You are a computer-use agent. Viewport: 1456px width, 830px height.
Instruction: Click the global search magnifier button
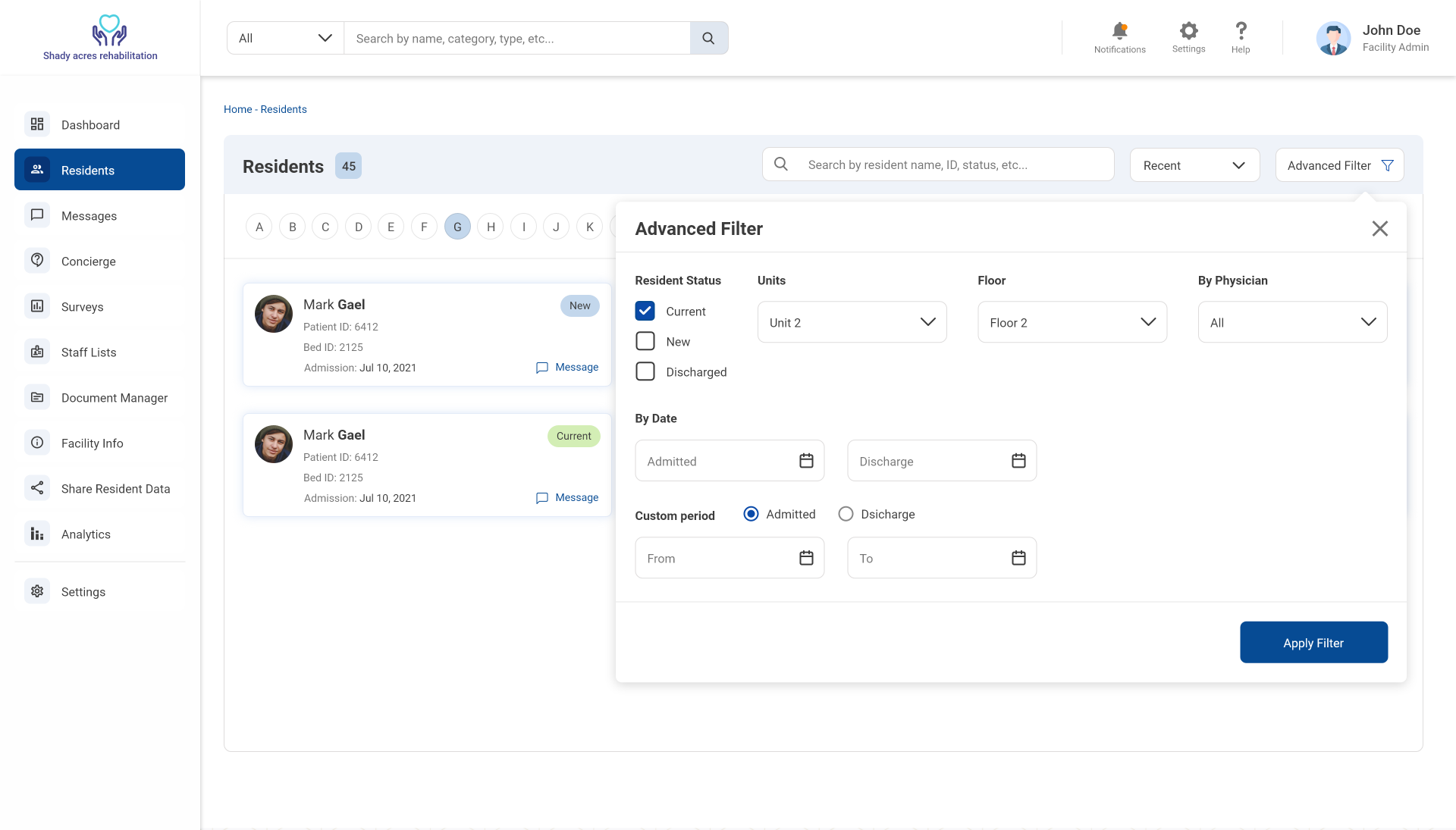click(708, 38)
